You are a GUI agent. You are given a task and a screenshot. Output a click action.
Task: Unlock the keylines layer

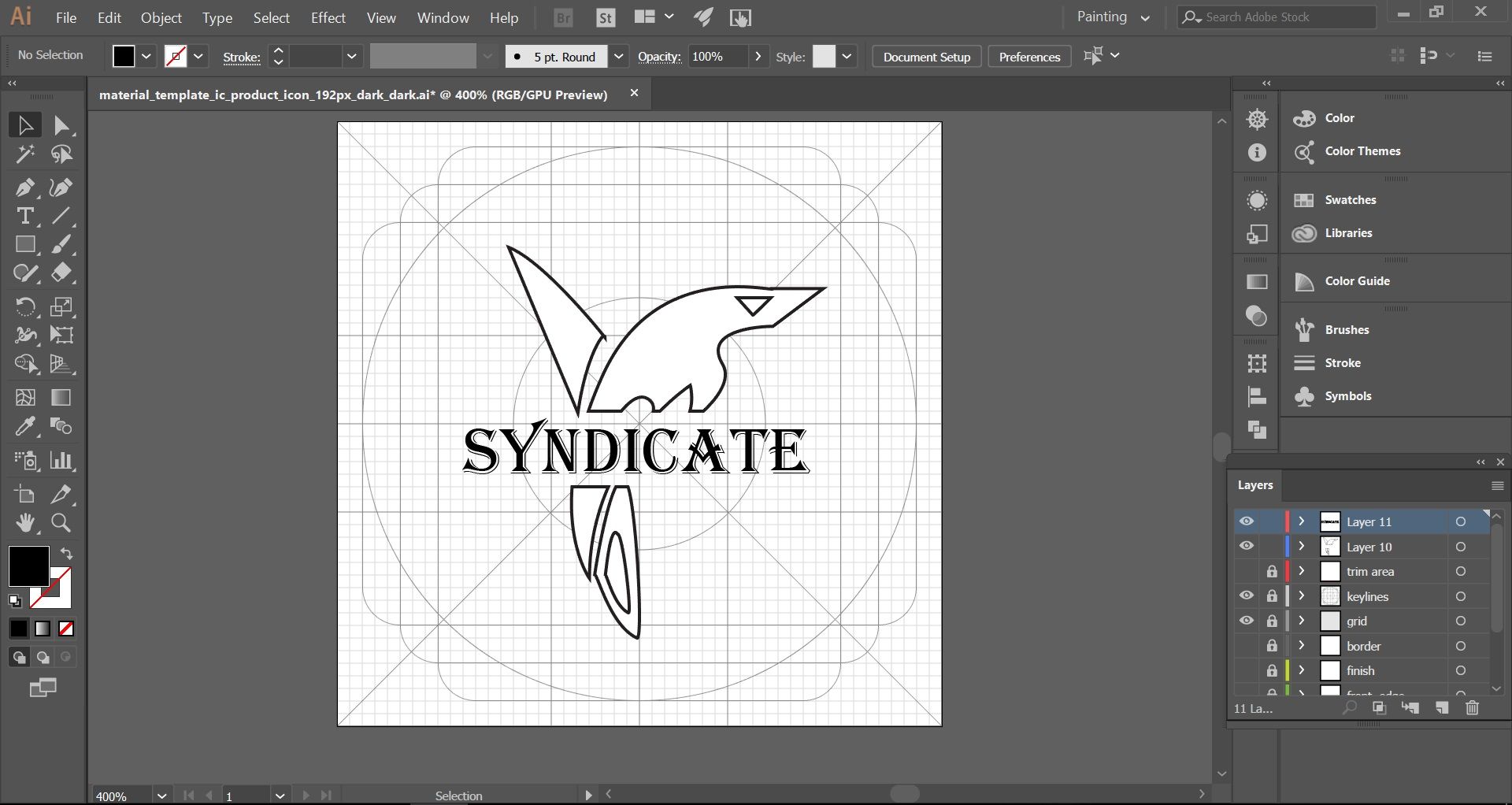pyautogui.click(x=1272, y=596)
